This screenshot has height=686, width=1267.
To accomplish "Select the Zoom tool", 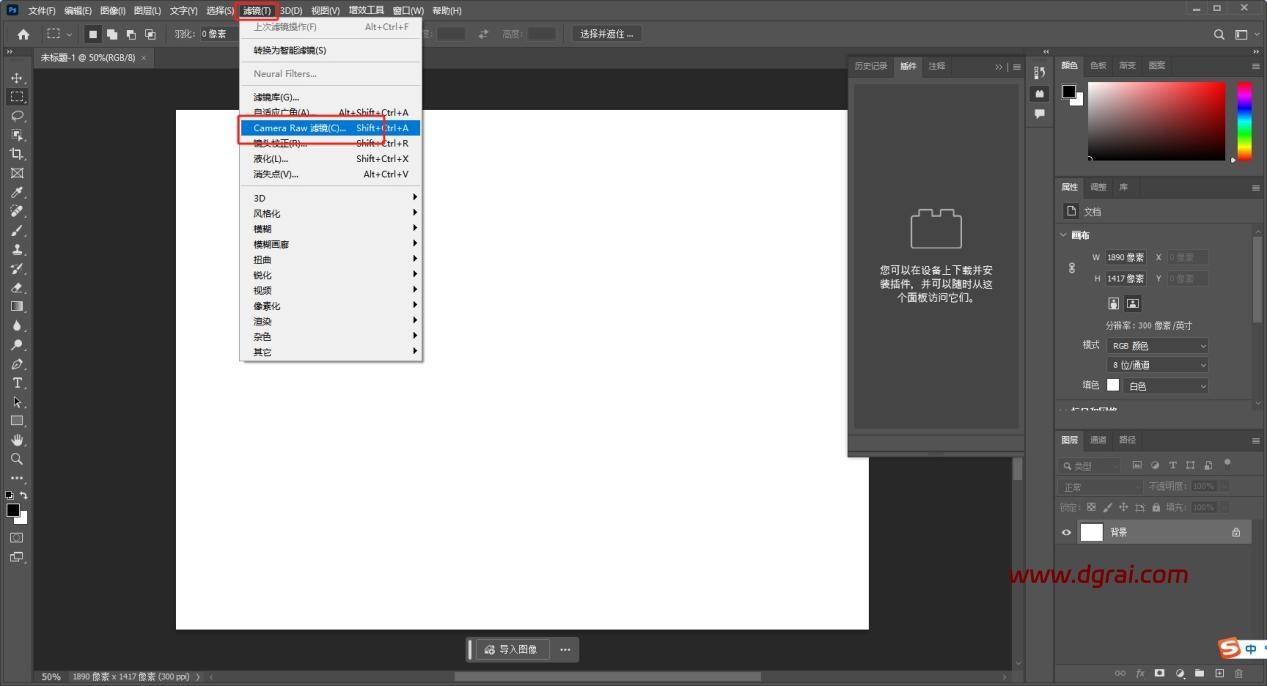I will 17,459.
